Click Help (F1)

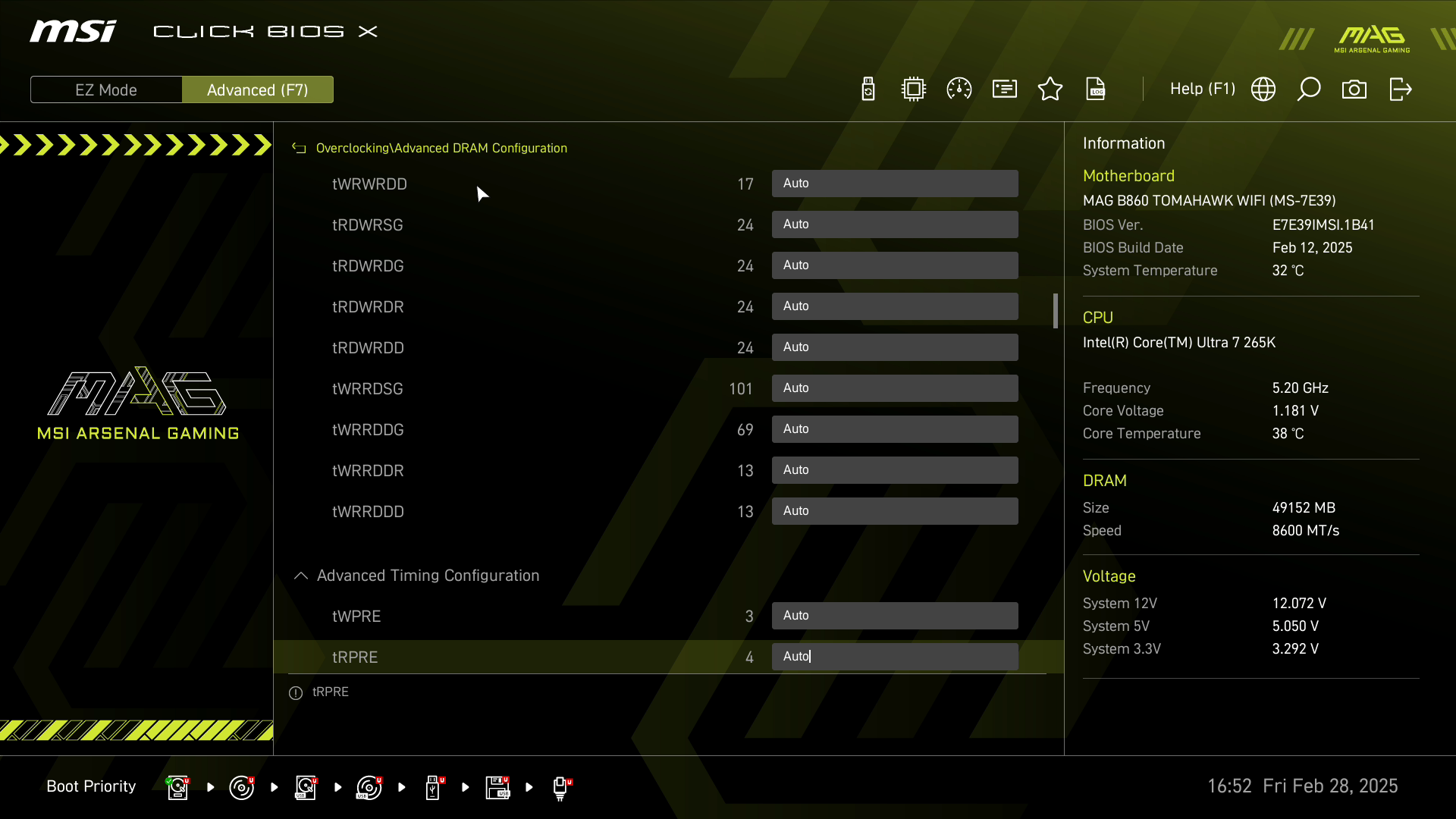tap(1202, 89)
